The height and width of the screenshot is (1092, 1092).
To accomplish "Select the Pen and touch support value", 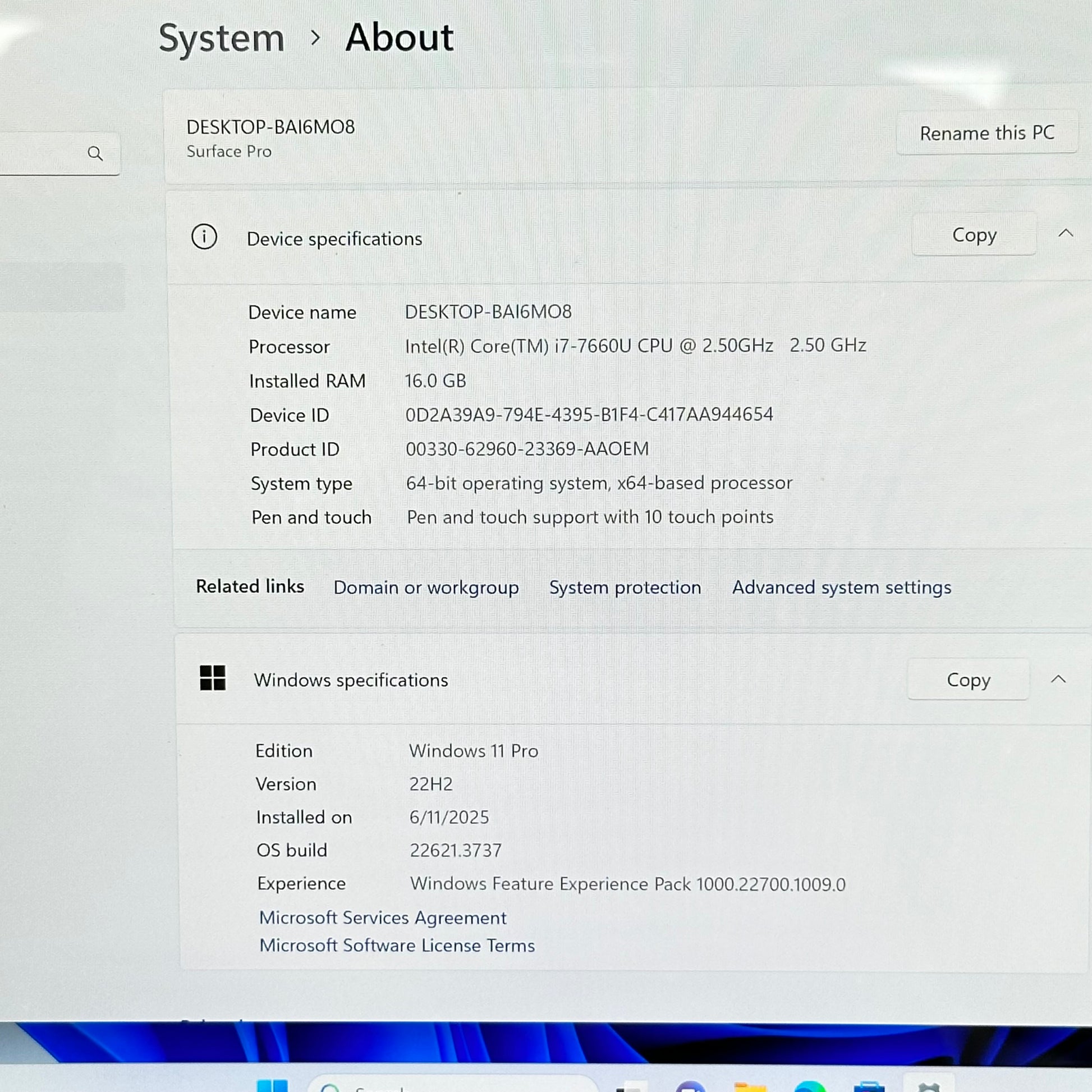I will [x=590, y=517].
